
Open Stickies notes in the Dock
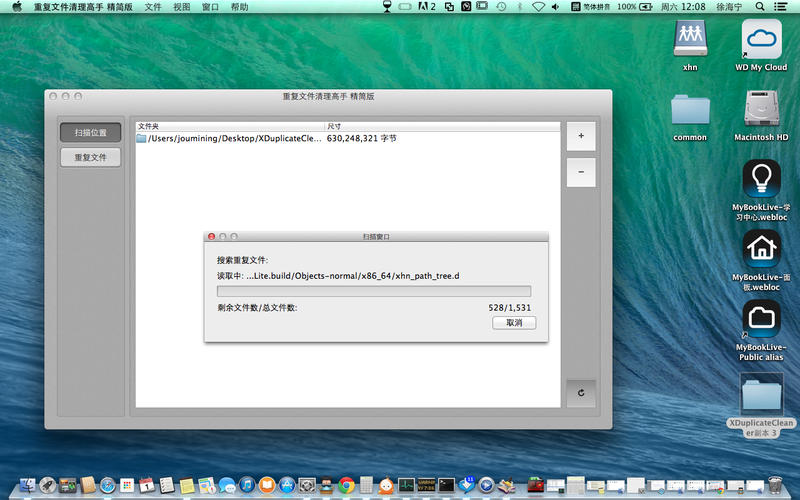pos(187,485)
